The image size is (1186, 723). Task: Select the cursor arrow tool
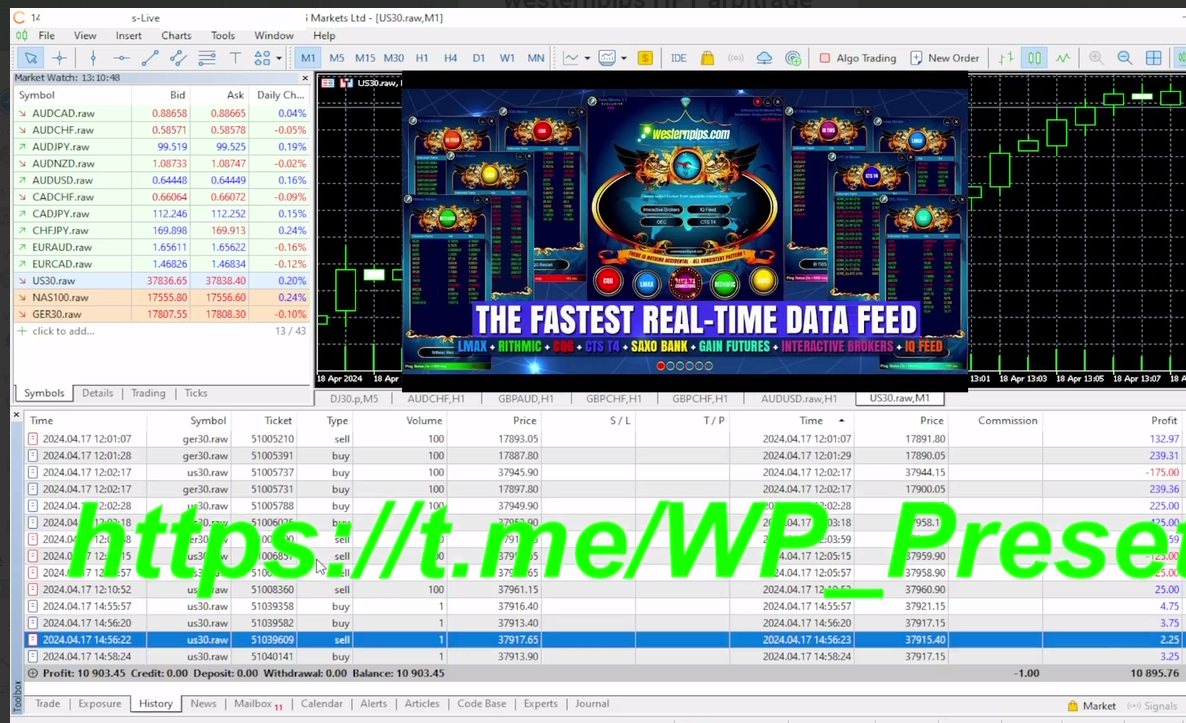coord(30,58)
